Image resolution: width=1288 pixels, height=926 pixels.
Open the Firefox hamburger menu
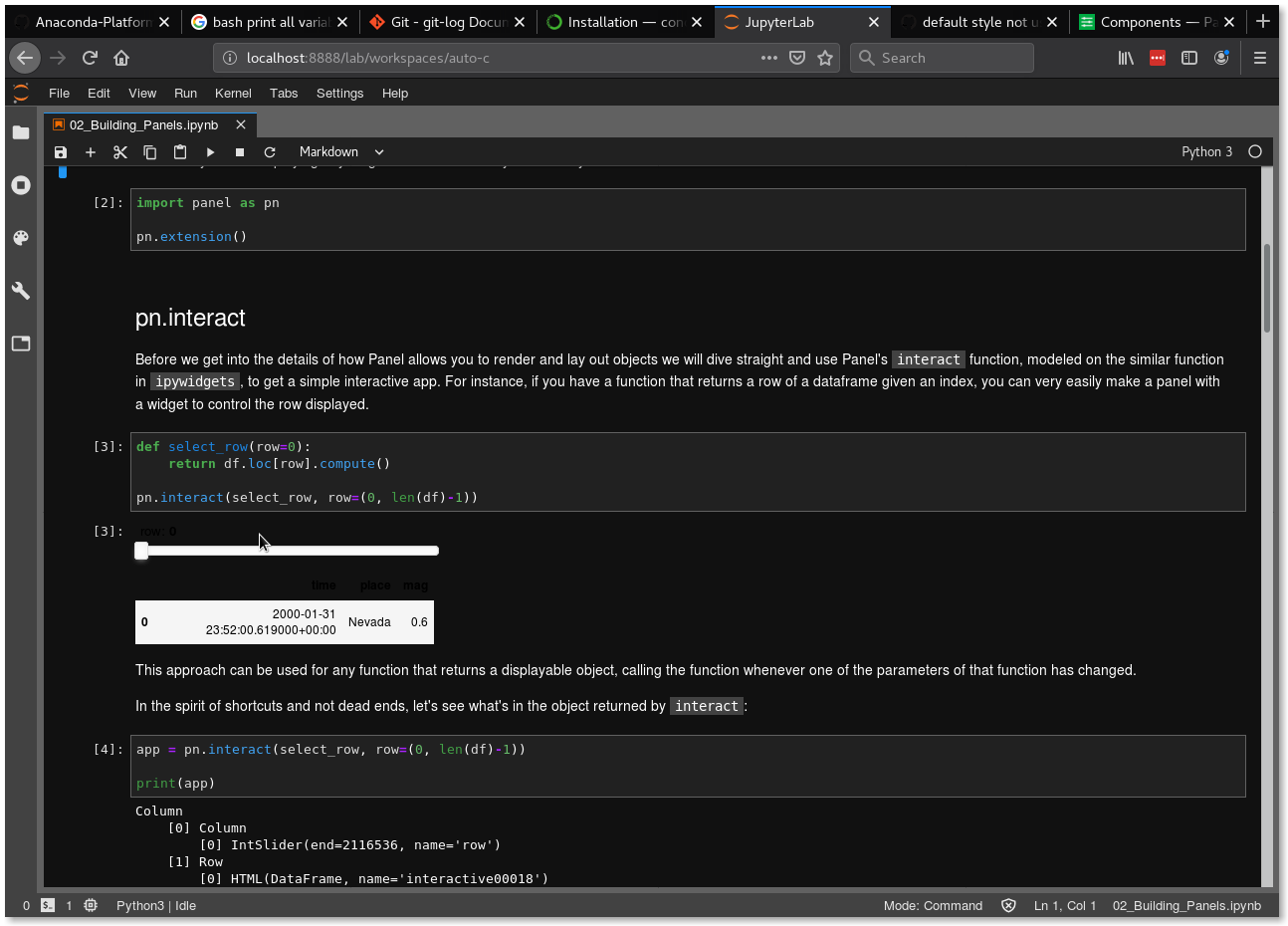click(x=1260, y=58)
